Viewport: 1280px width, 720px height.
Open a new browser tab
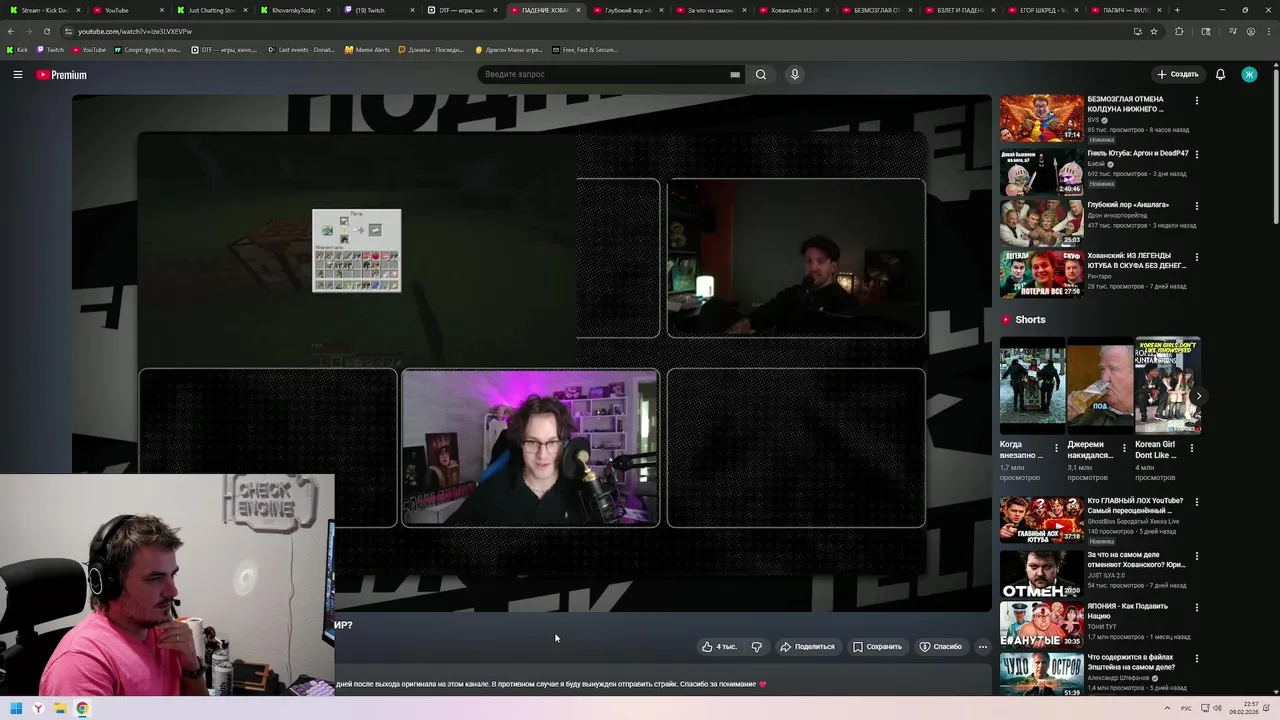coord(1177,10)
